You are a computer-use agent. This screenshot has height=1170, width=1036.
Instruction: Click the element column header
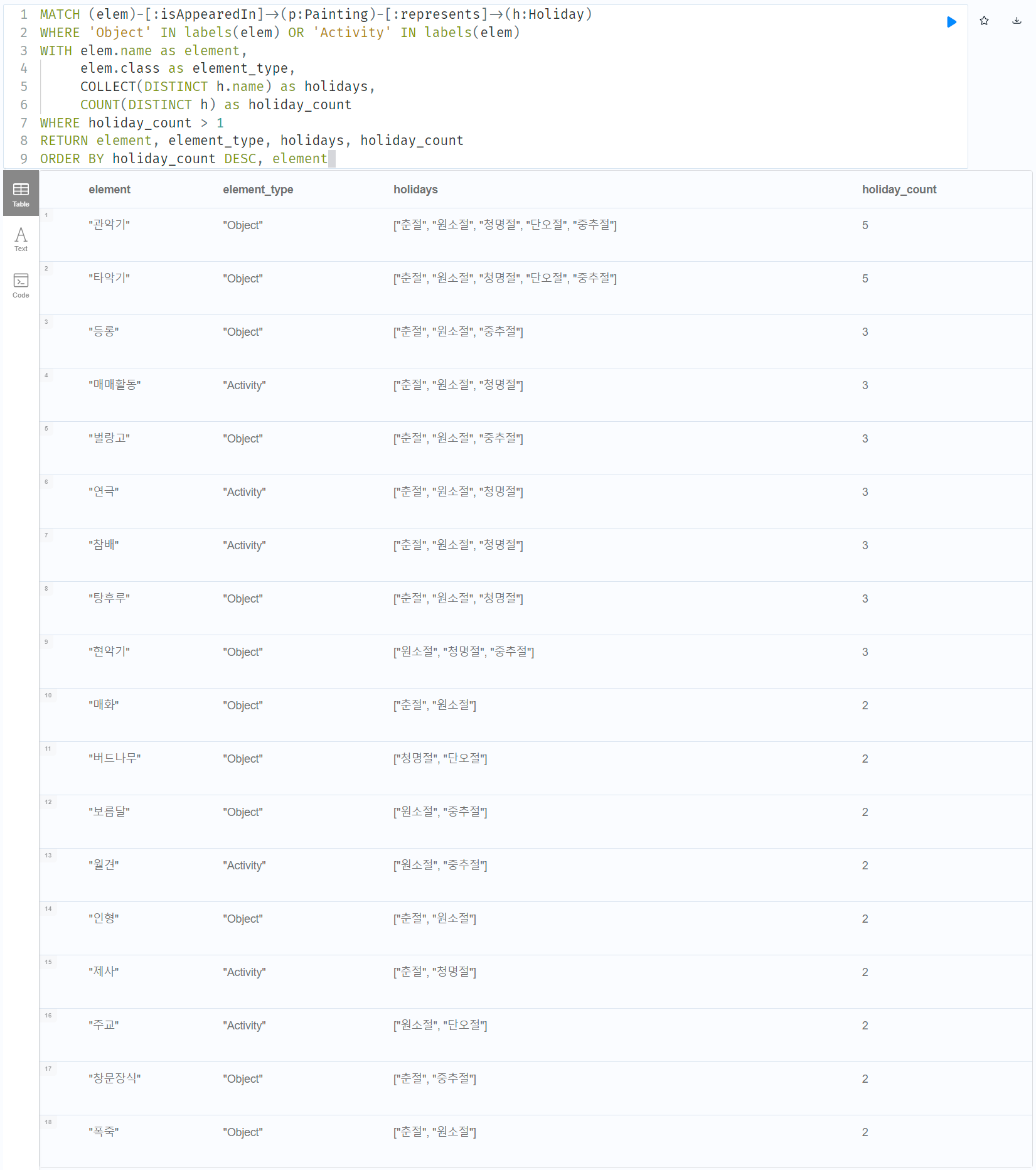click(x=109, y=190)
